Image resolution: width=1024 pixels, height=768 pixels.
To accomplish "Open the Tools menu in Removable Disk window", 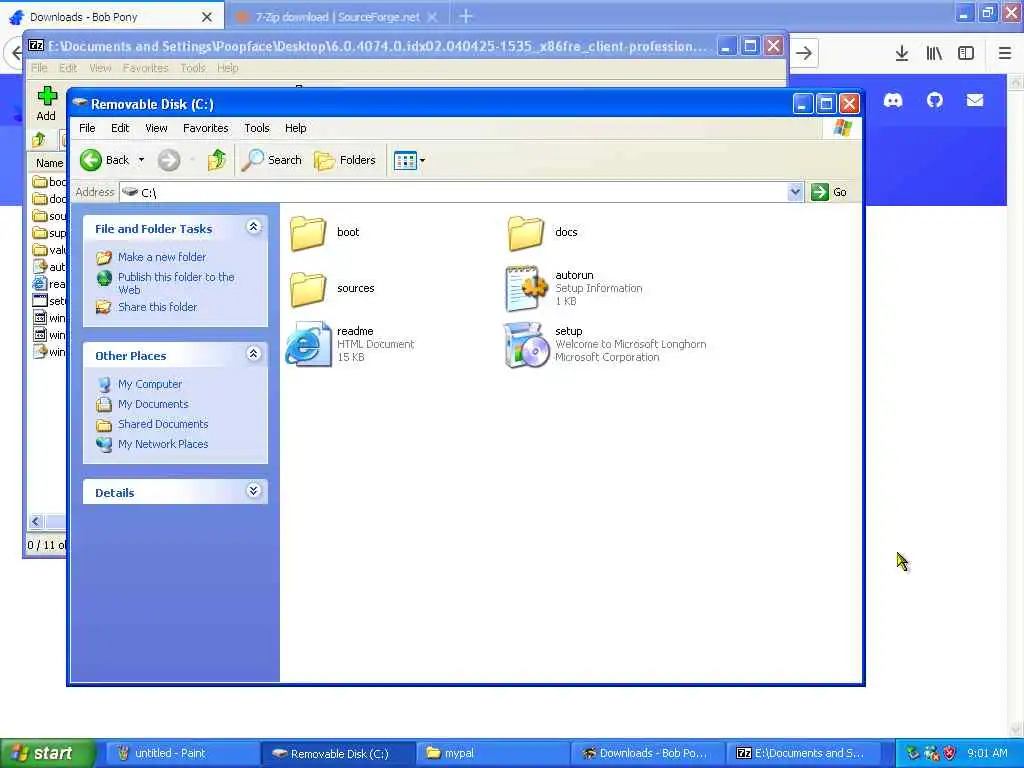I will point(257,128).
